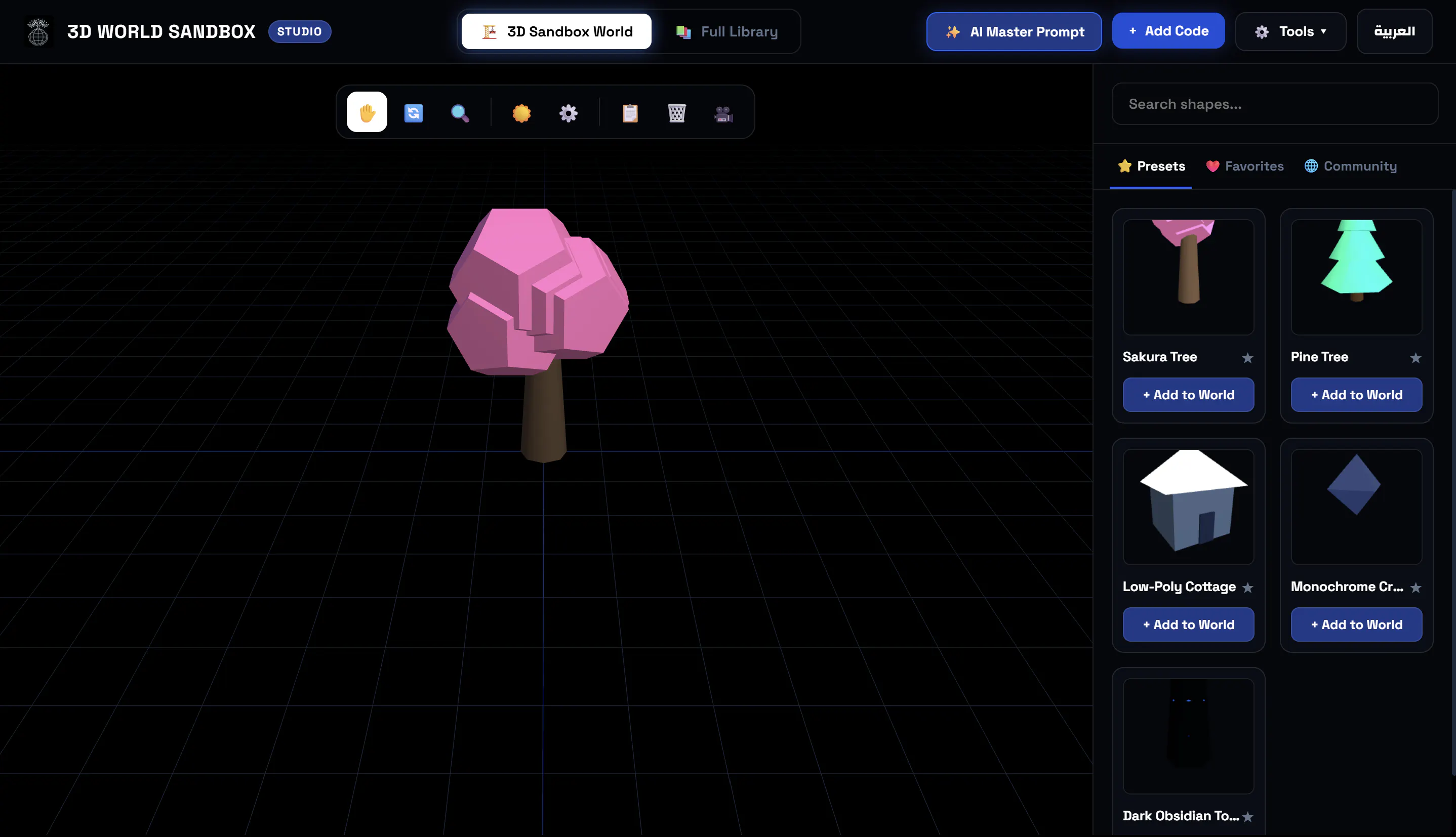Switch language to العربية
The width and height of the screenshot is (1456, 837).
click(1394, 31)
